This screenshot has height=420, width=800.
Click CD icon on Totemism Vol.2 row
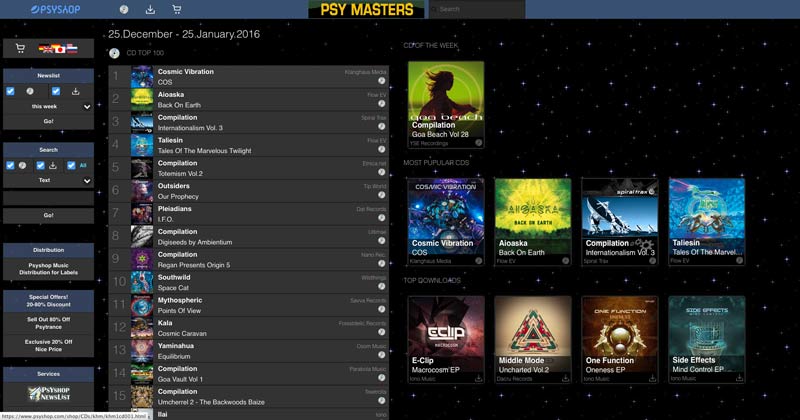(381, 172)
